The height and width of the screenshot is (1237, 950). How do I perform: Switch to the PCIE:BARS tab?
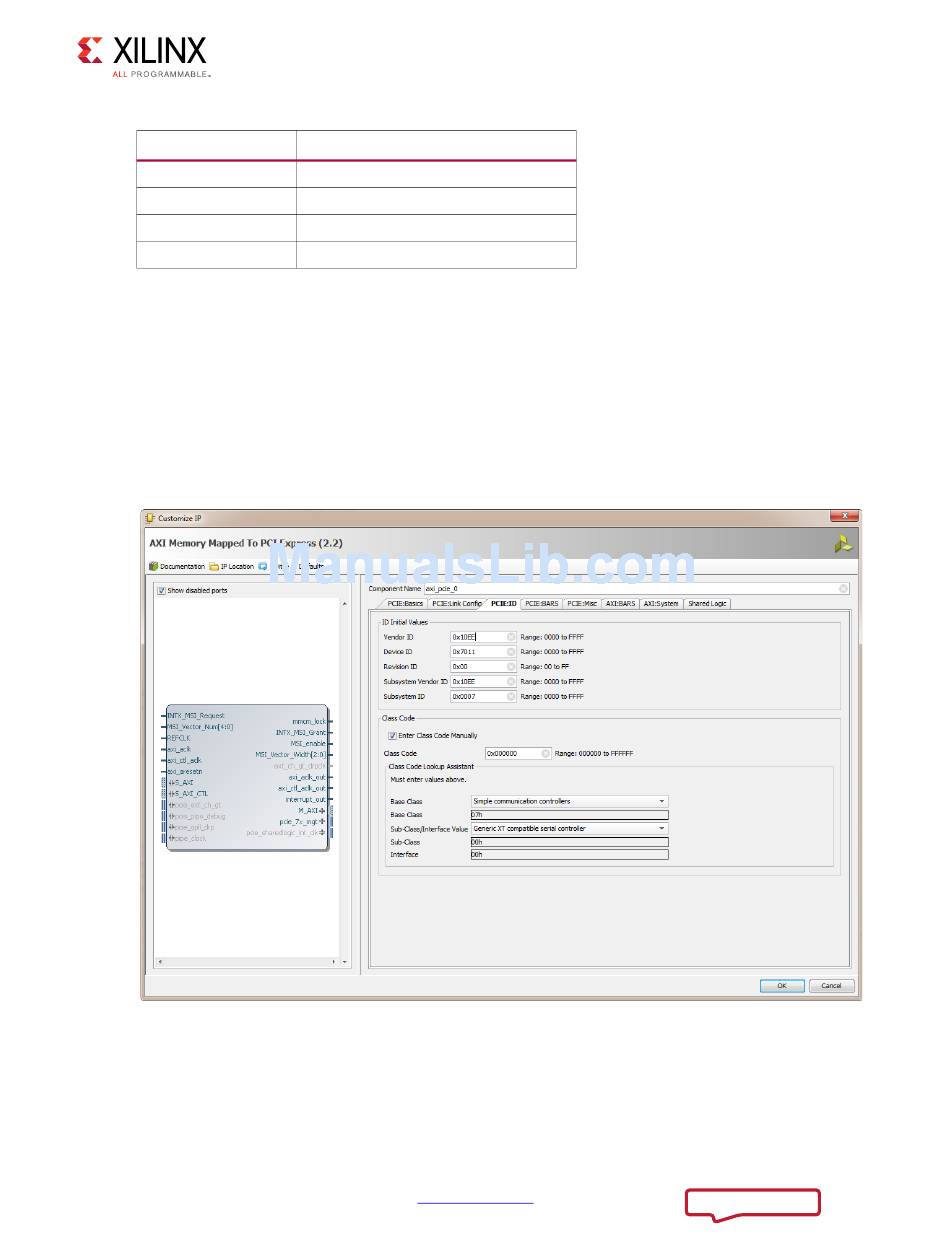[x=542, y=604]
